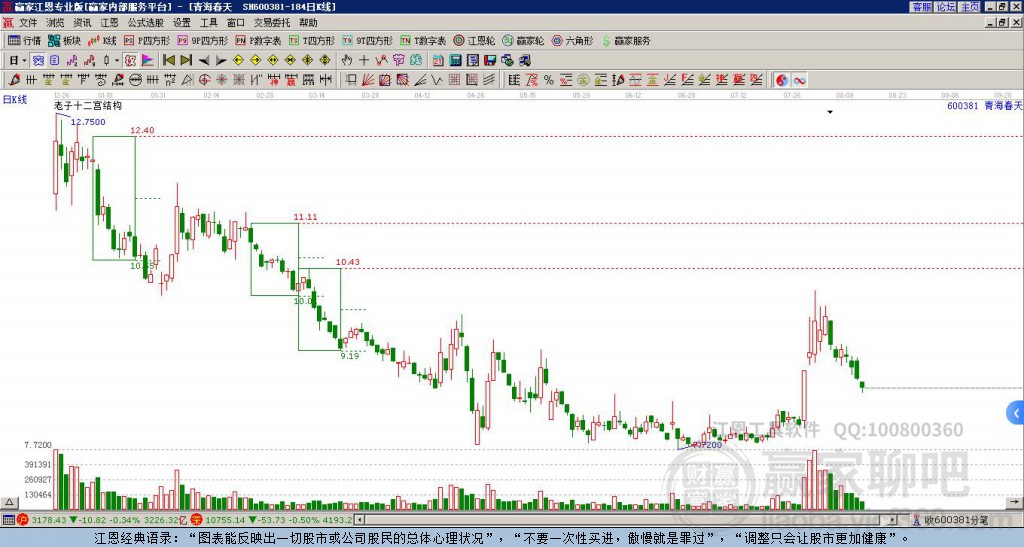Screen dimensions: 1024x548
Task: Click the gold 金 circle icon
Action: (583, 80)
